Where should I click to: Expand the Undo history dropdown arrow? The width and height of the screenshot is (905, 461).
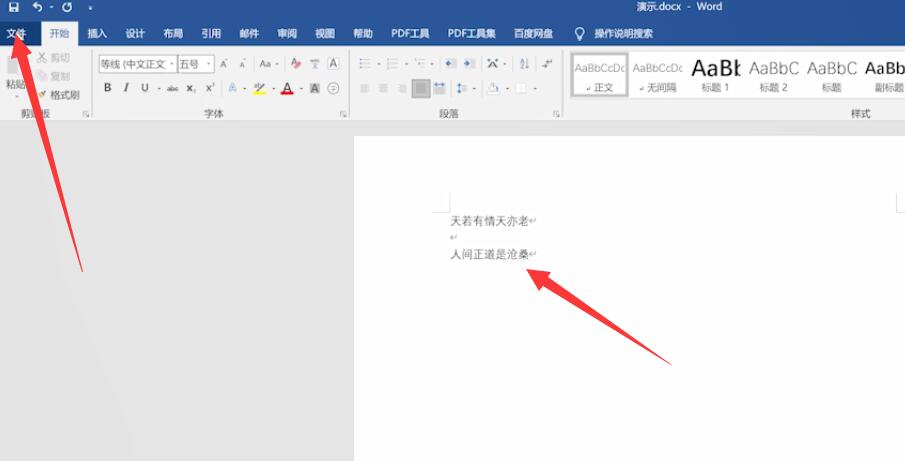click(51, 7)
